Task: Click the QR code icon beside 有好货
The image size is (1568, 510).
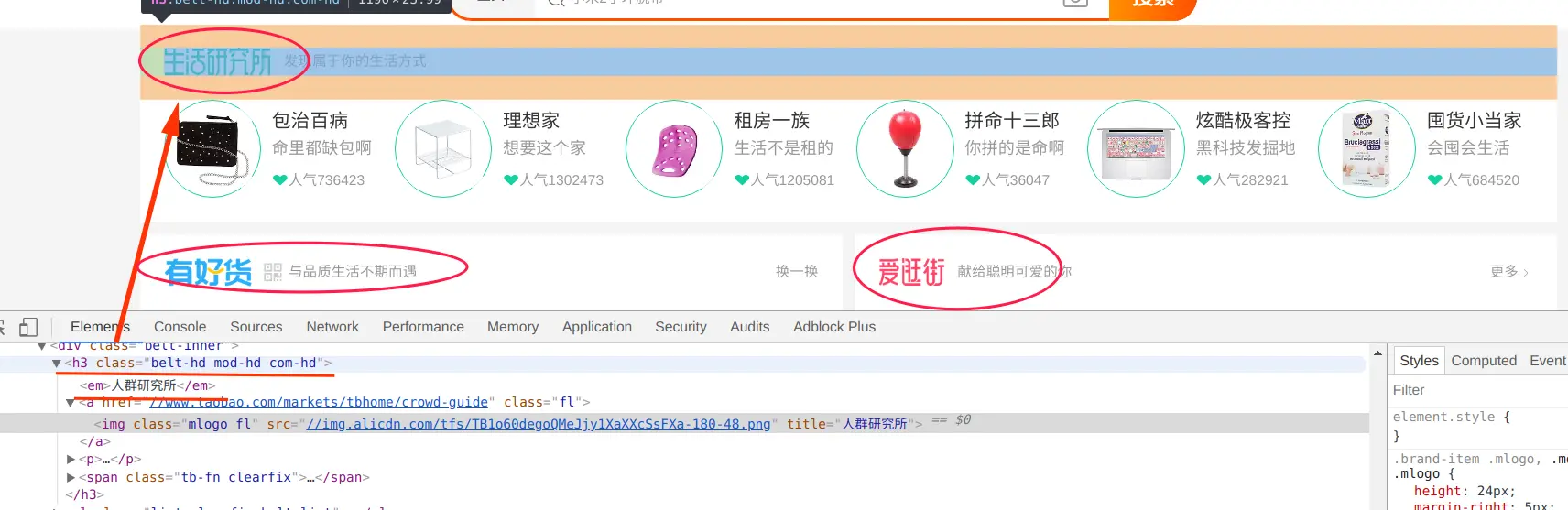Action: pos(272,272)
